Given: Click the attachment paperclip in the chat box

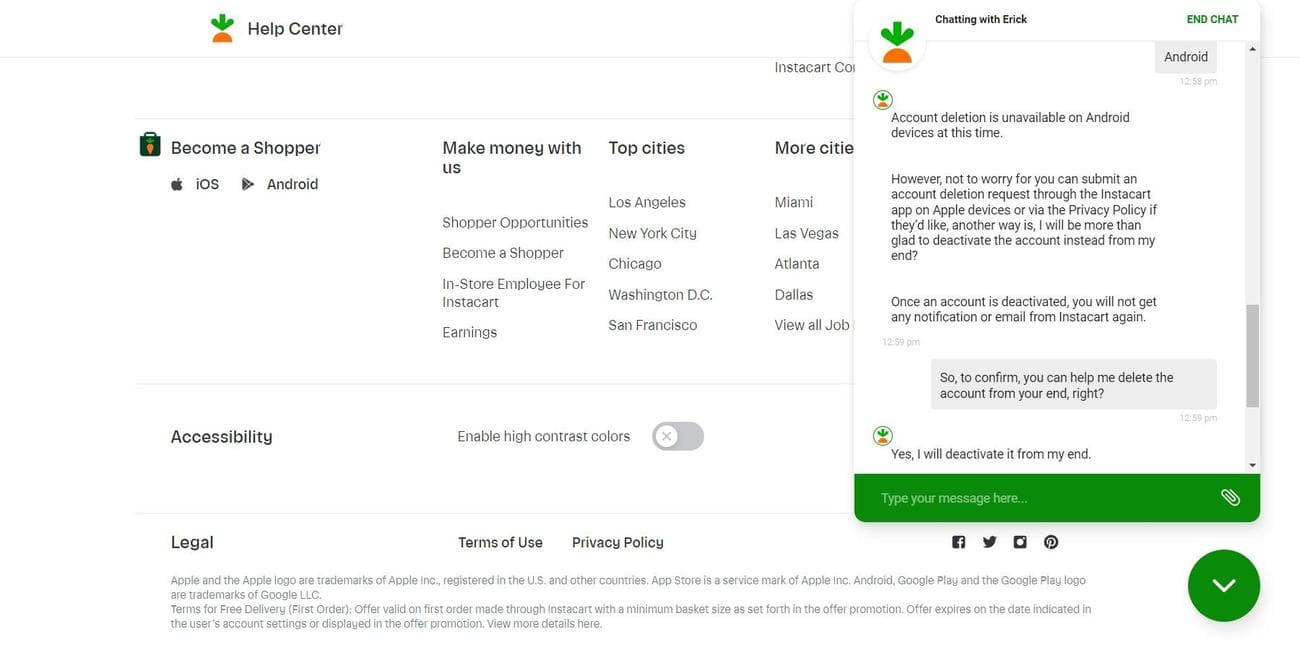Looking at the screenshot, I should point(1230,497).
